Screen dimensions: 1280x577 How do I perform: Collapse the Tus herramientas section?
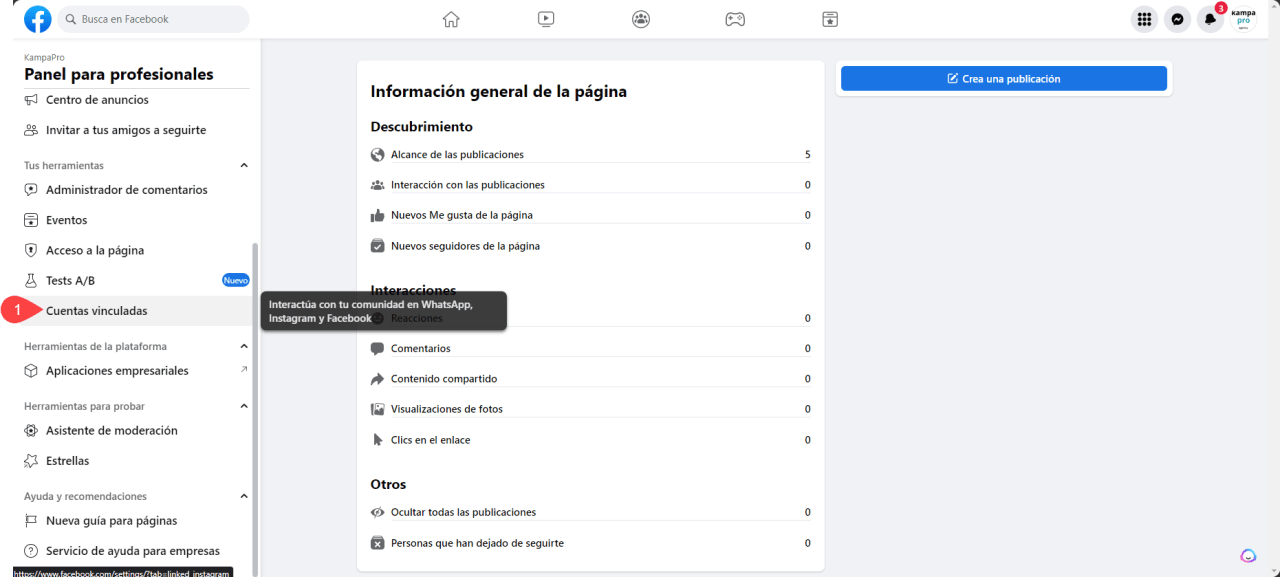click(244, 166)
